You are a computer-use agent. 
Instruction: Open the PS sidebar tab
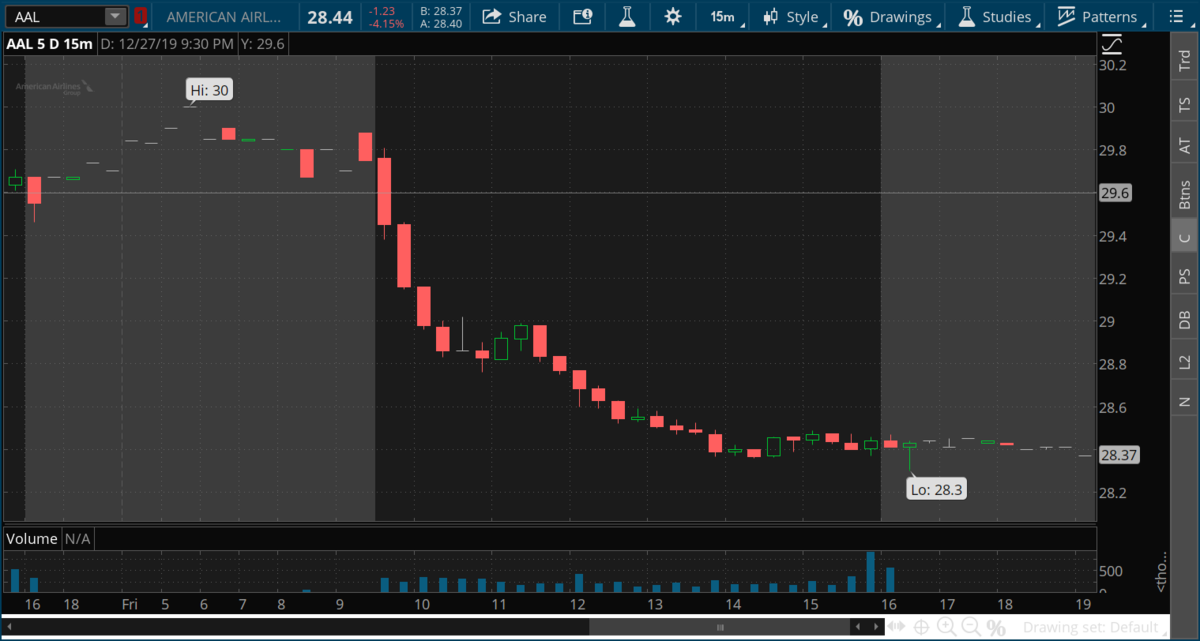tap(1185, 276)
